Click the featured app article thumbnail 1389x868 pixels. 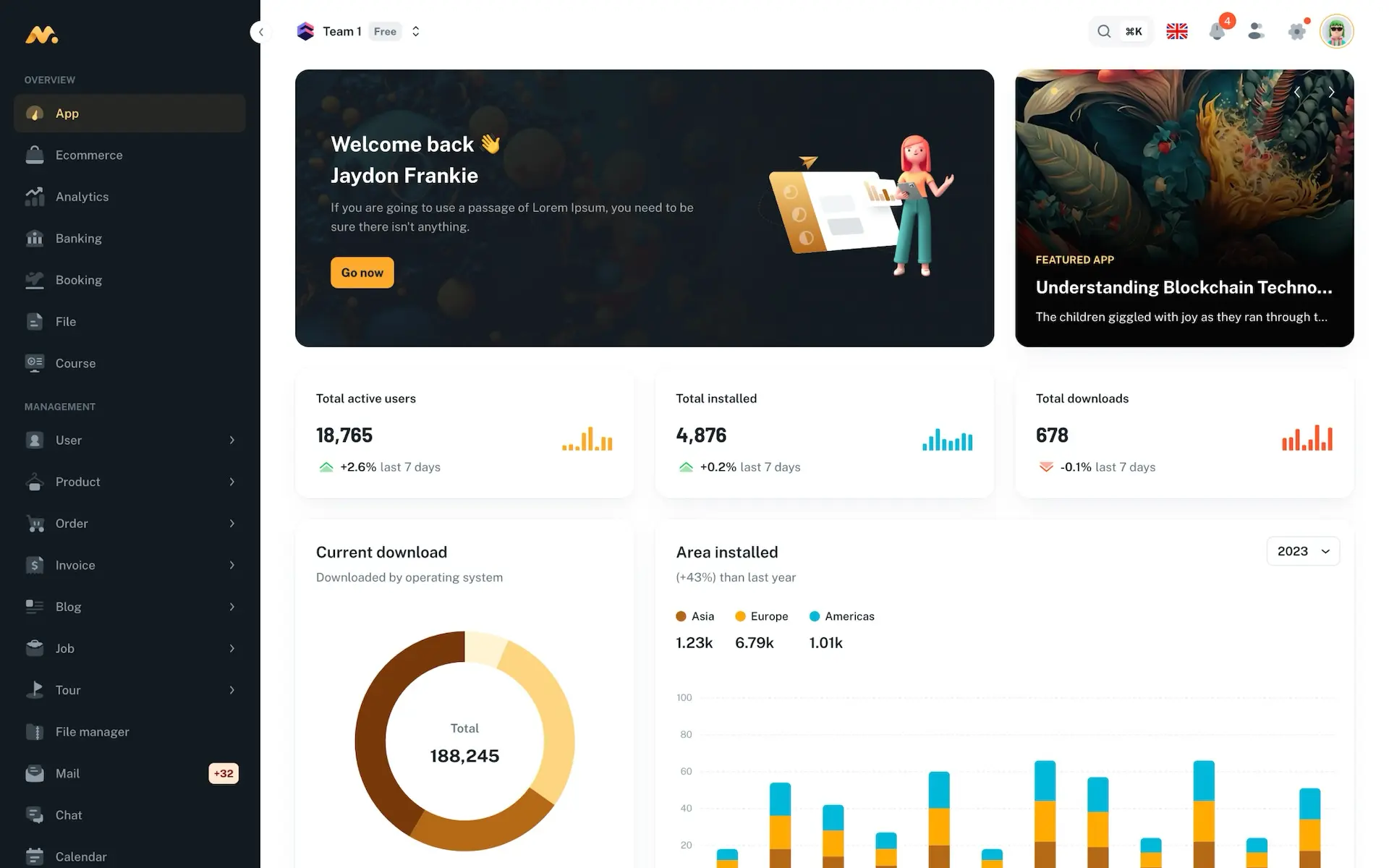click(x=1185, y=208)
